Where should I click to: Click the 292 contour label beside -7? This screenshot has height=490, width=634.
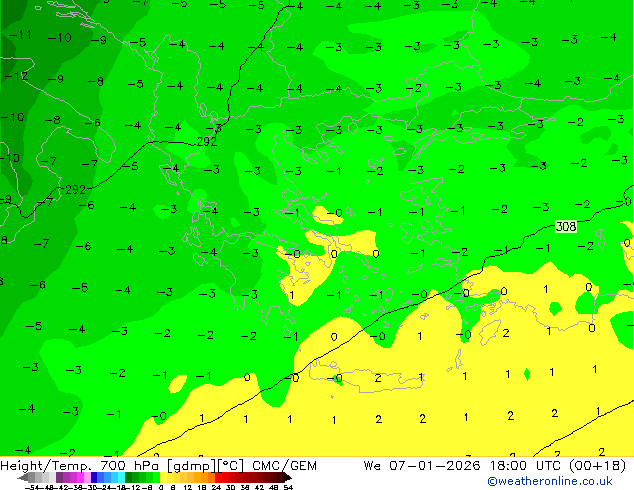(75, 190)
